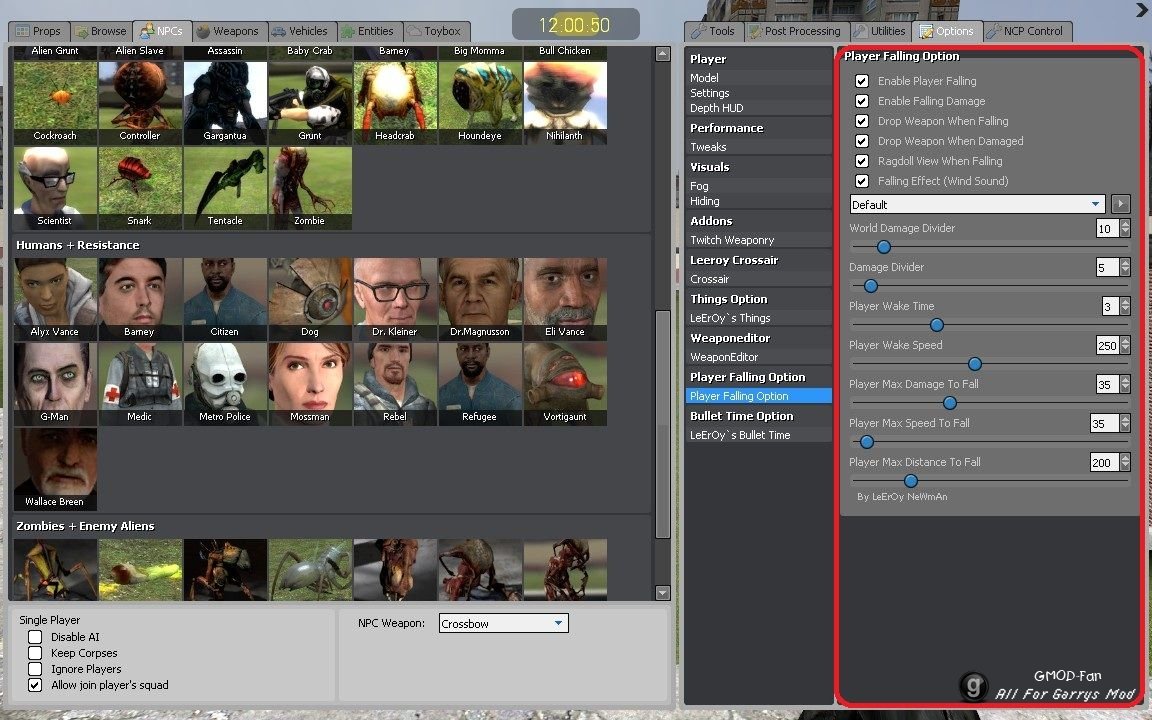Enable the Disable AI checkbox
1152x720 pixels.
[x=35, y=637]
